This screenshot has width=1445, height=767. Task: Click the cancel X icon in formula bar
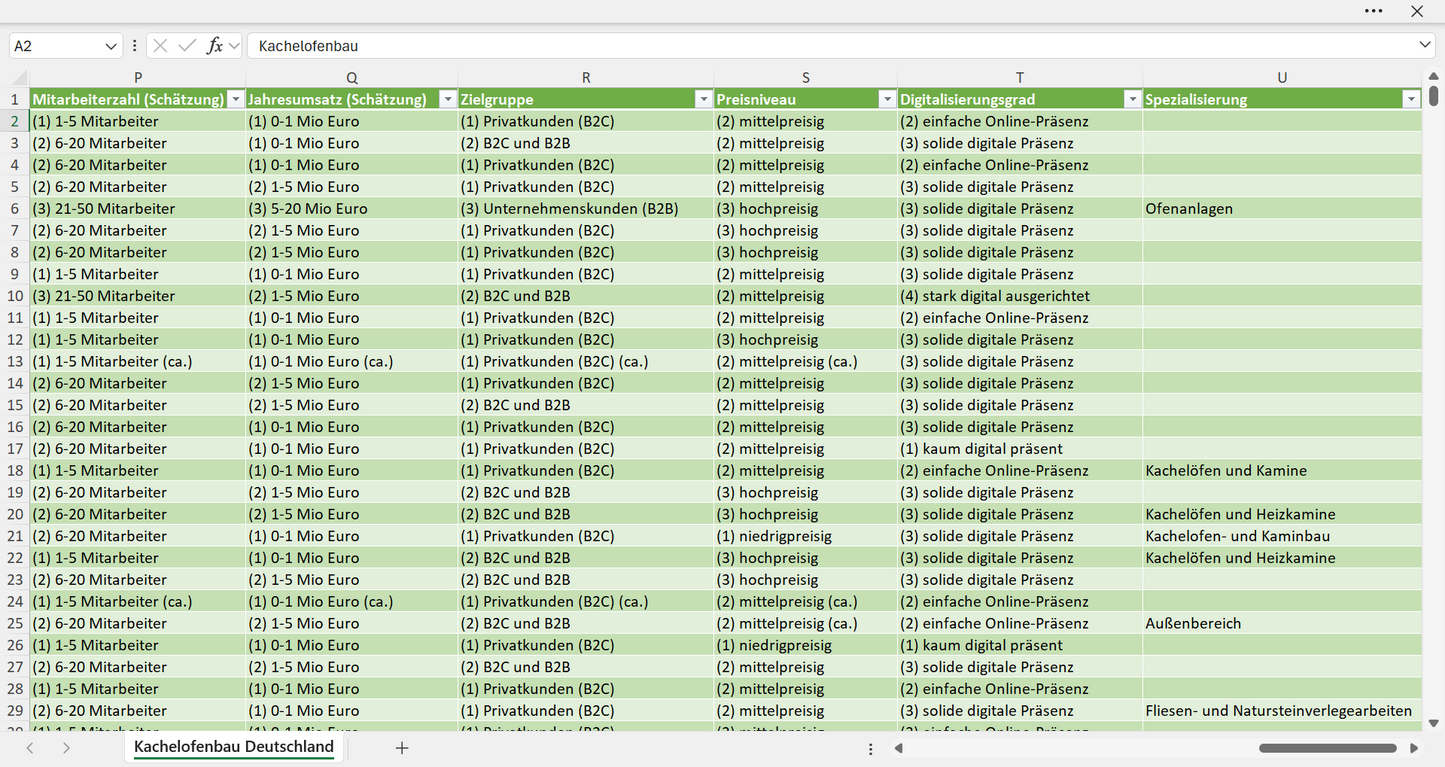coord(161,46)
